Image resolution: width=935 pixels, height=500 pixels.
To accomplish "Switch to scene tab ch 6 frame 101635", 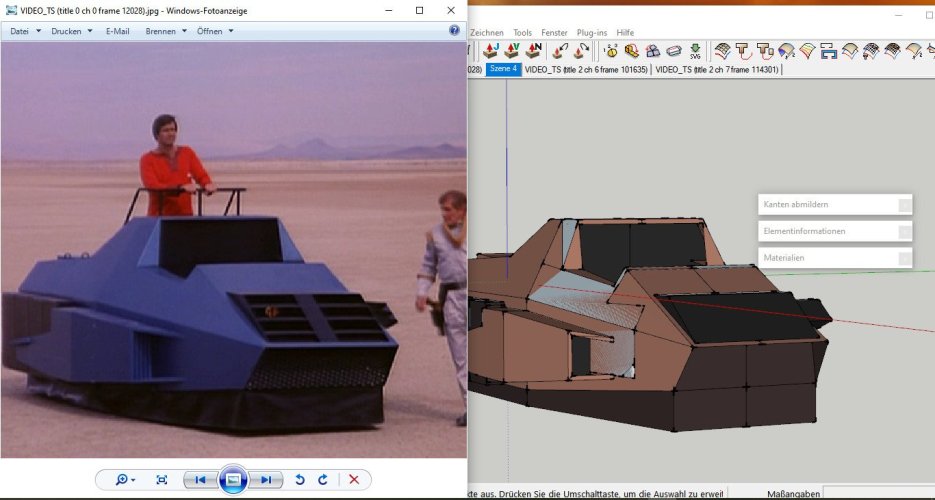I will tap(586, 70).
